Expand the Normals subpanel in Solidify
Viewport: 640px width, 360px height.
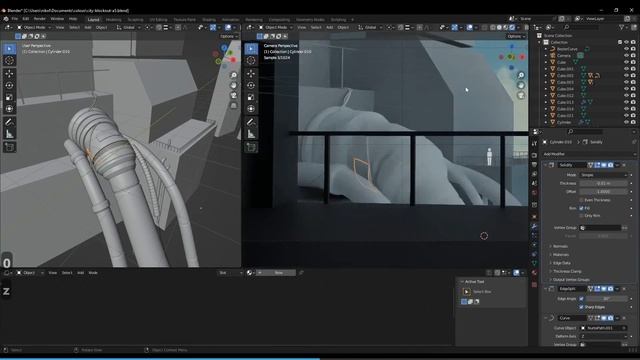click(560, 246)
